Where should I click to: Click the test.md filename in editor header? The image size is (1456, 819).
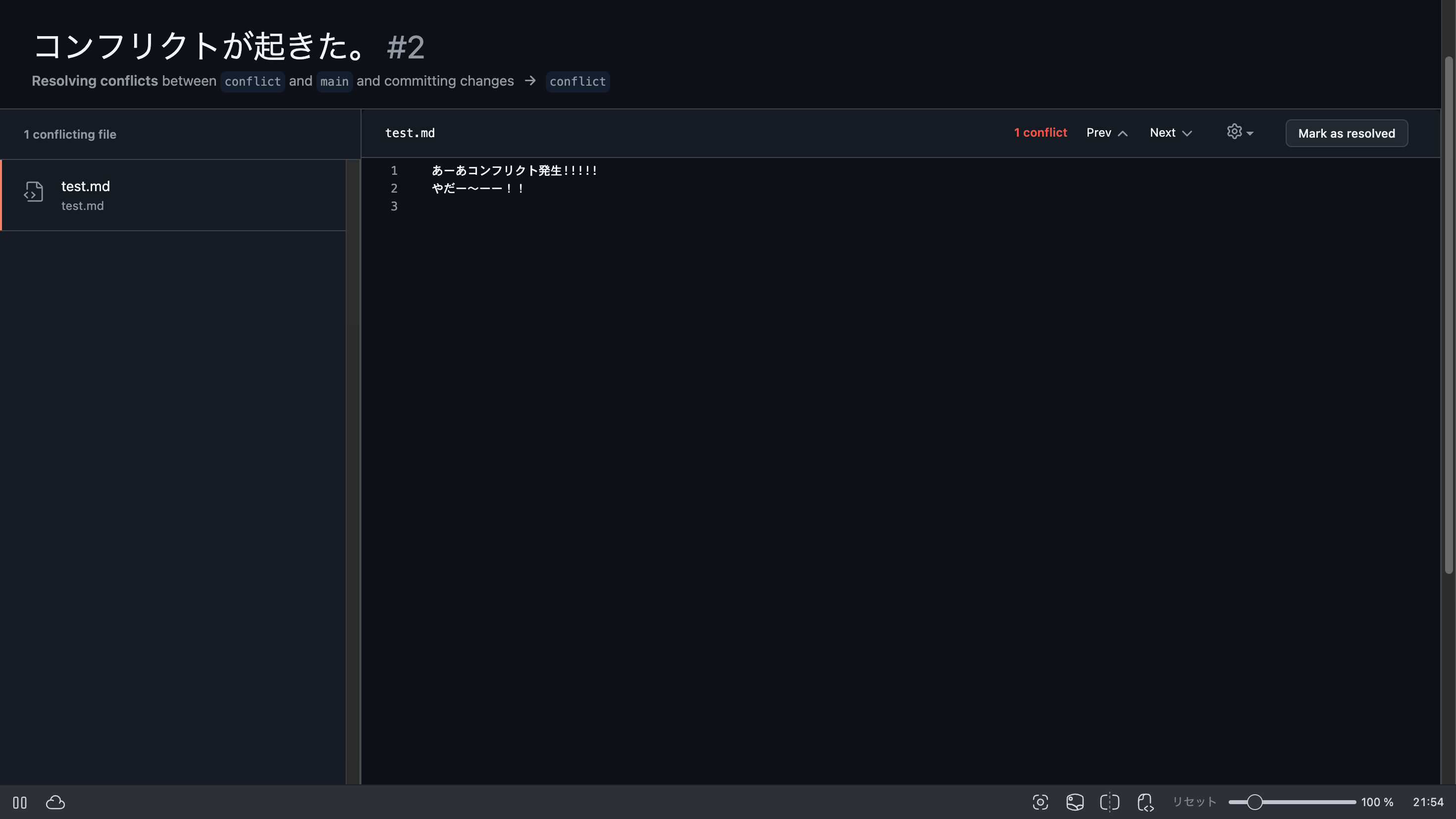point(410,133)
